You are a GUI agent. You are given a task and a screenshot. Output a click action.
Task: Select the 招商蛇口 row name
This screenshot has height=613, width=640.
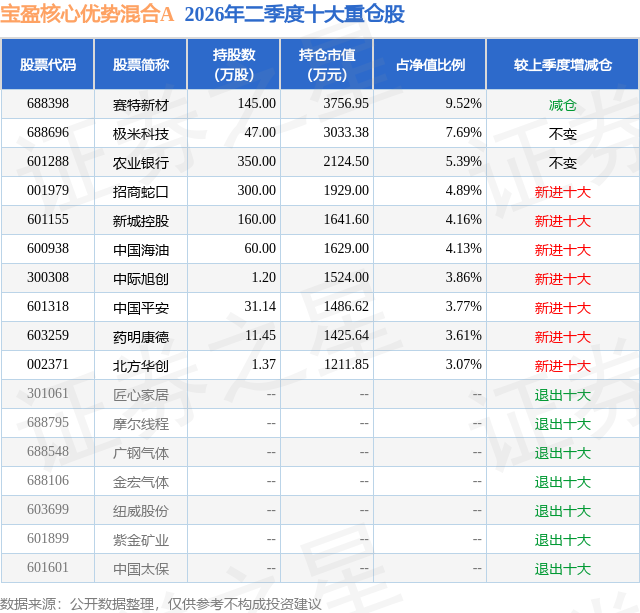tap(141, 191)
